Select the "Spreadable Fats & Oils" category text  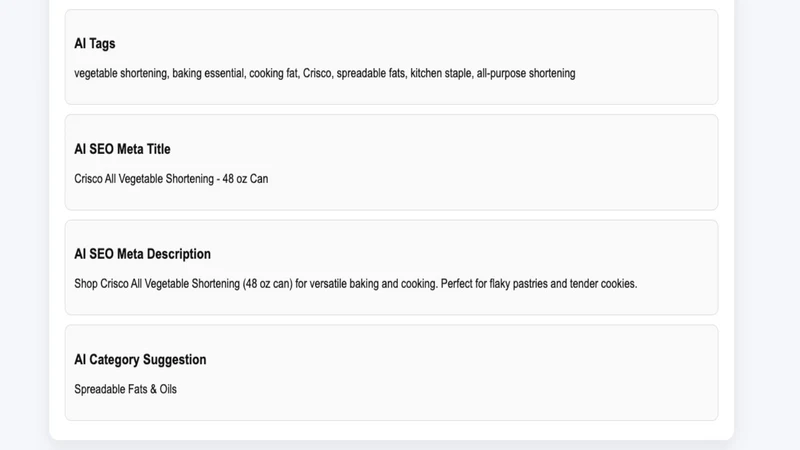(126, 389)
